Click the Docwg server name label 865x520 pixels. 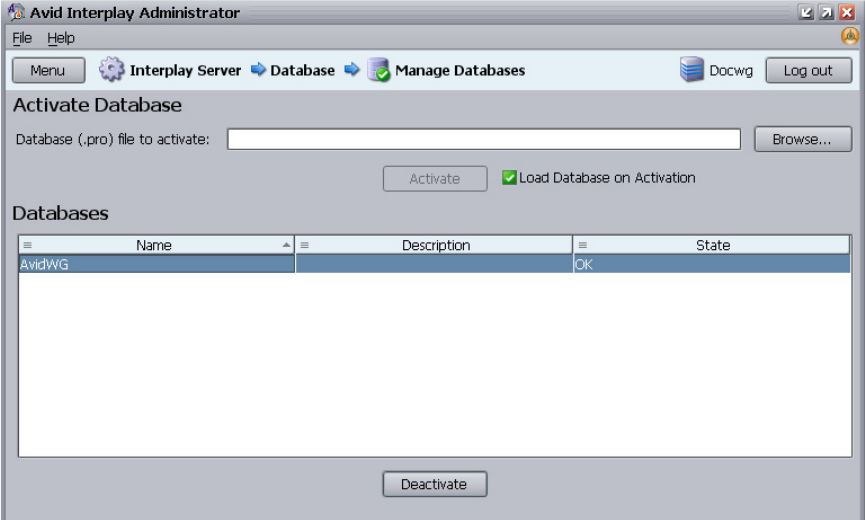click(x=731, y=71)
